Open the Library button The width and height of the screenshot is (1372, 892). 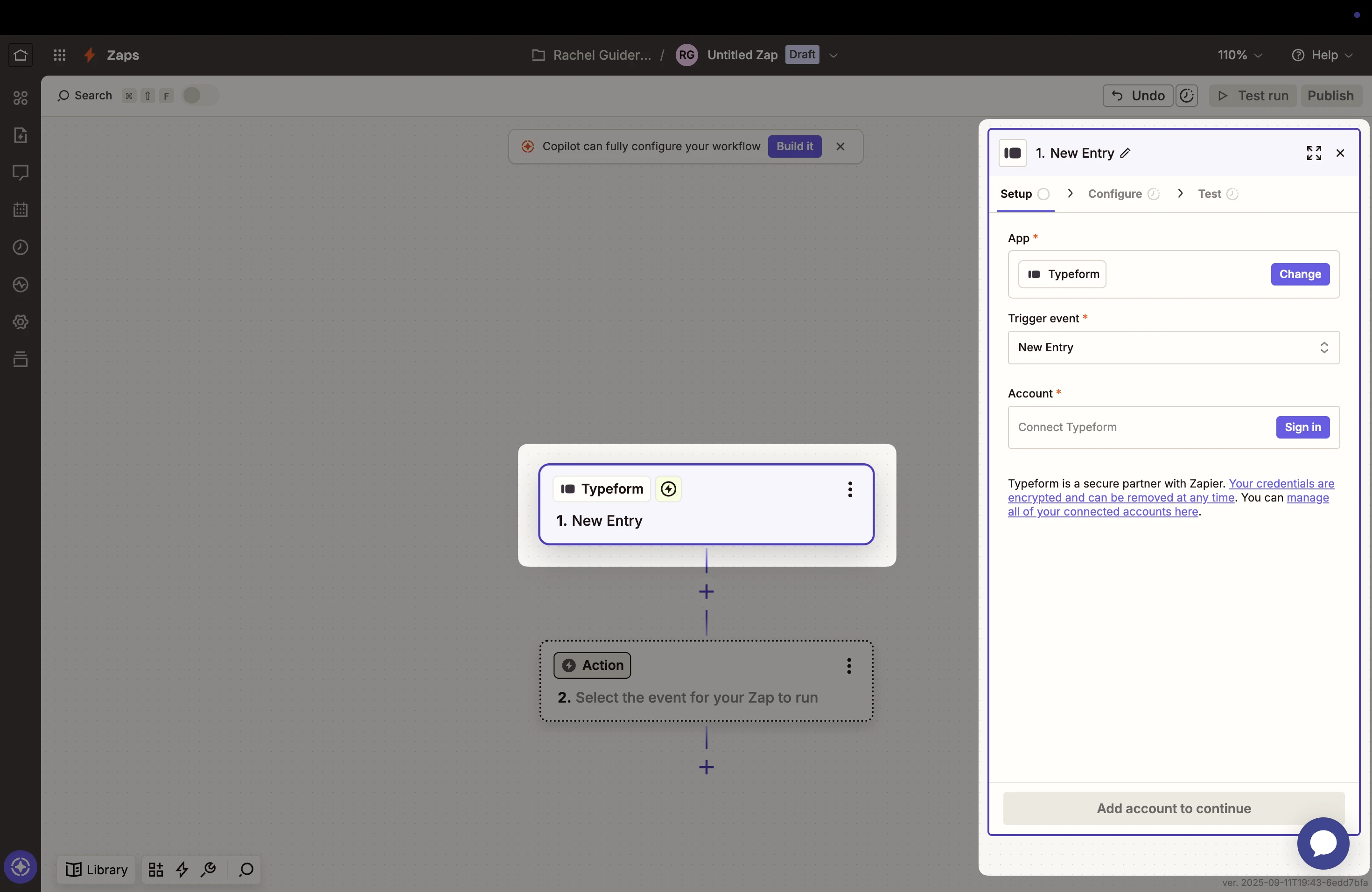96,870
